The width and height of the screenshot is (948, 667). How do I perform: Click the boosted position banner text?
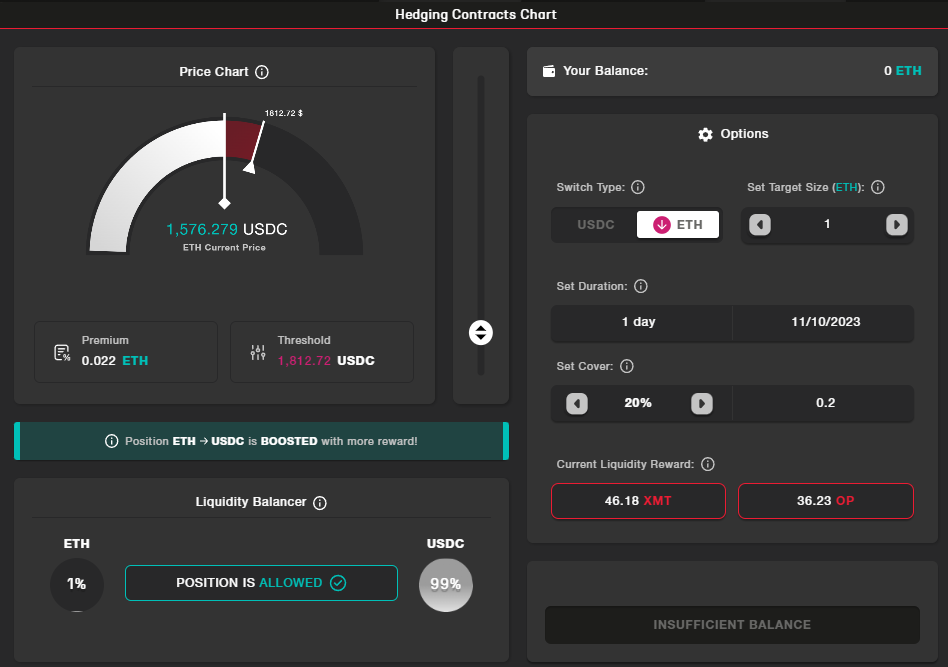click(x=271, y=441)
